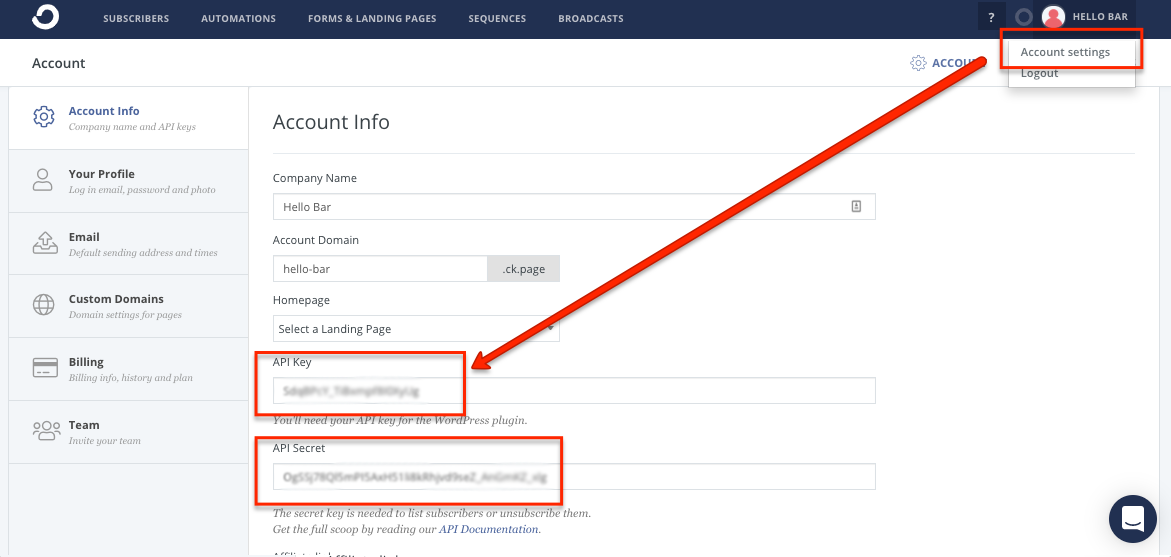Click into the Company Name field
Screen dimensions: 1171x557
(574, 207)
